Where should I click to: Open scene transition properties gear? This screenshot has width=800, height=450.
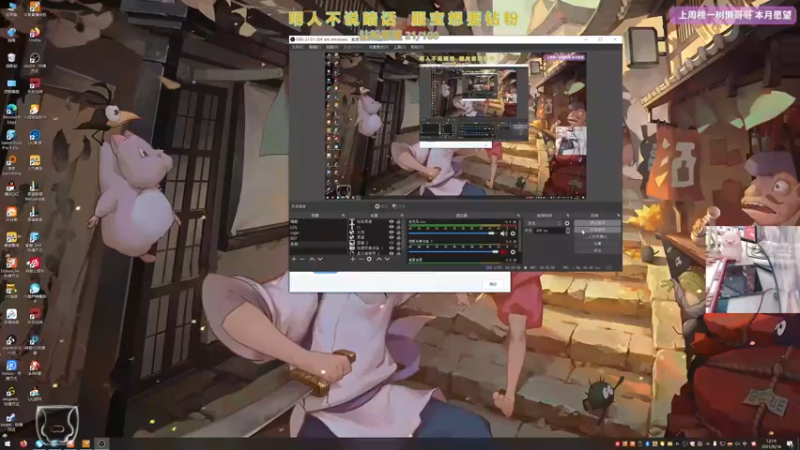click(x=567, y=223)
